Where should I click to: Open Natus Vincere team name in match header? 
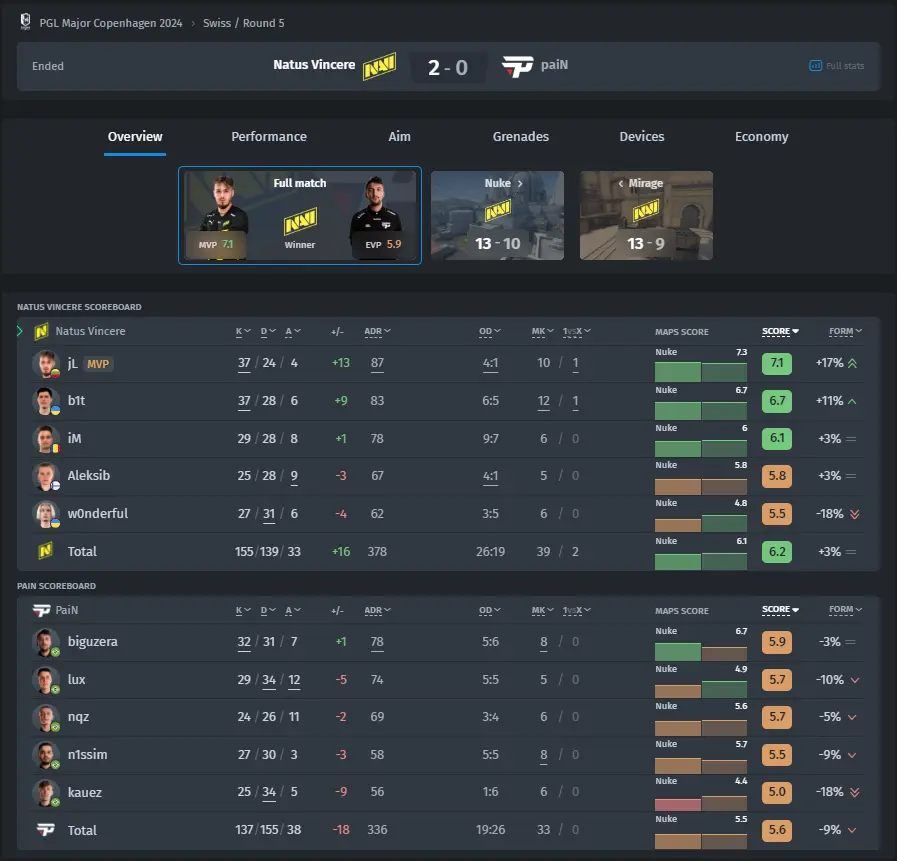click(314, 65)
